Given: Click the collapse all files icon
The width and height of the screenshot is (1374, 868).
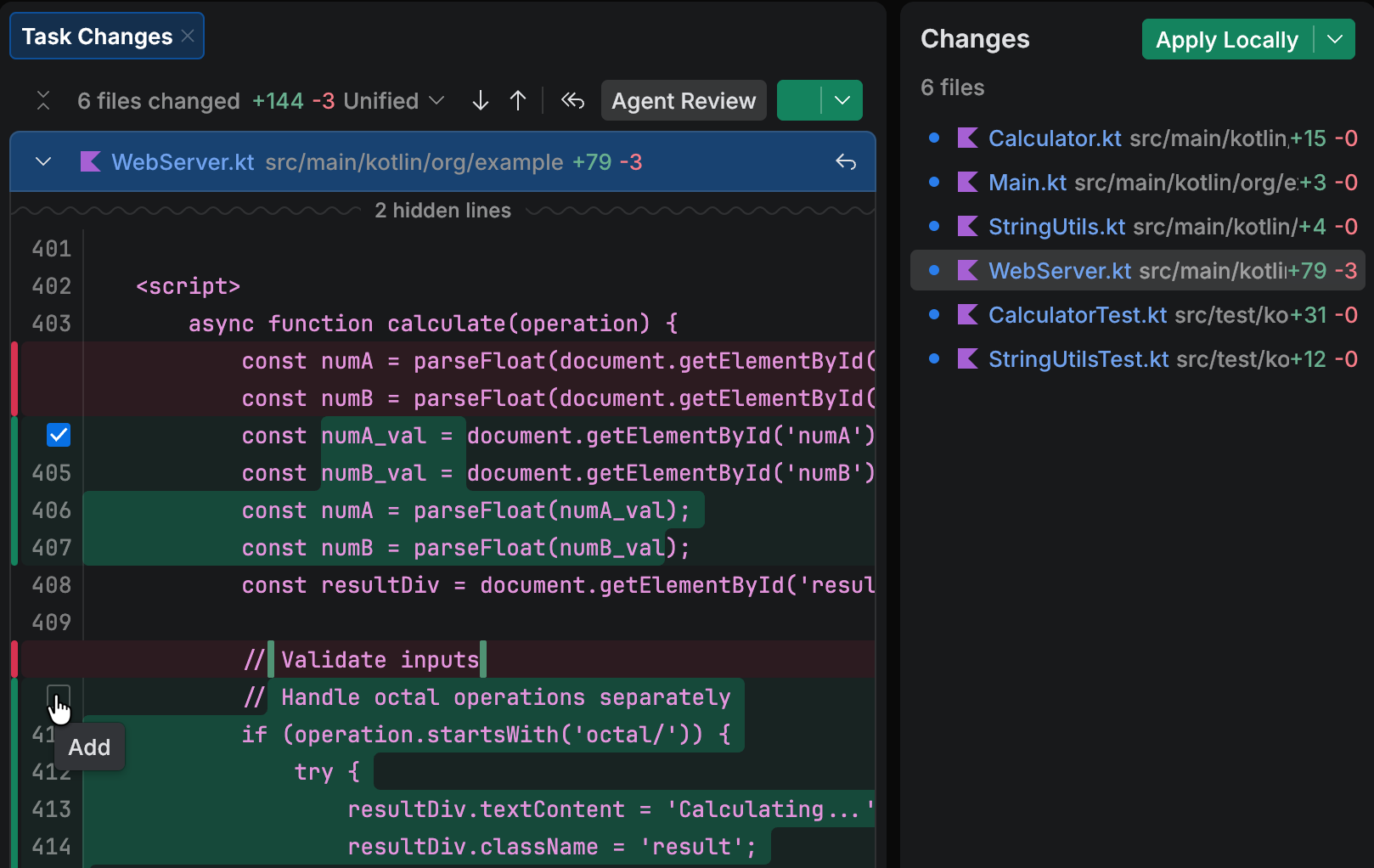Looking at the screenshot, I should (x=43, y=101).
